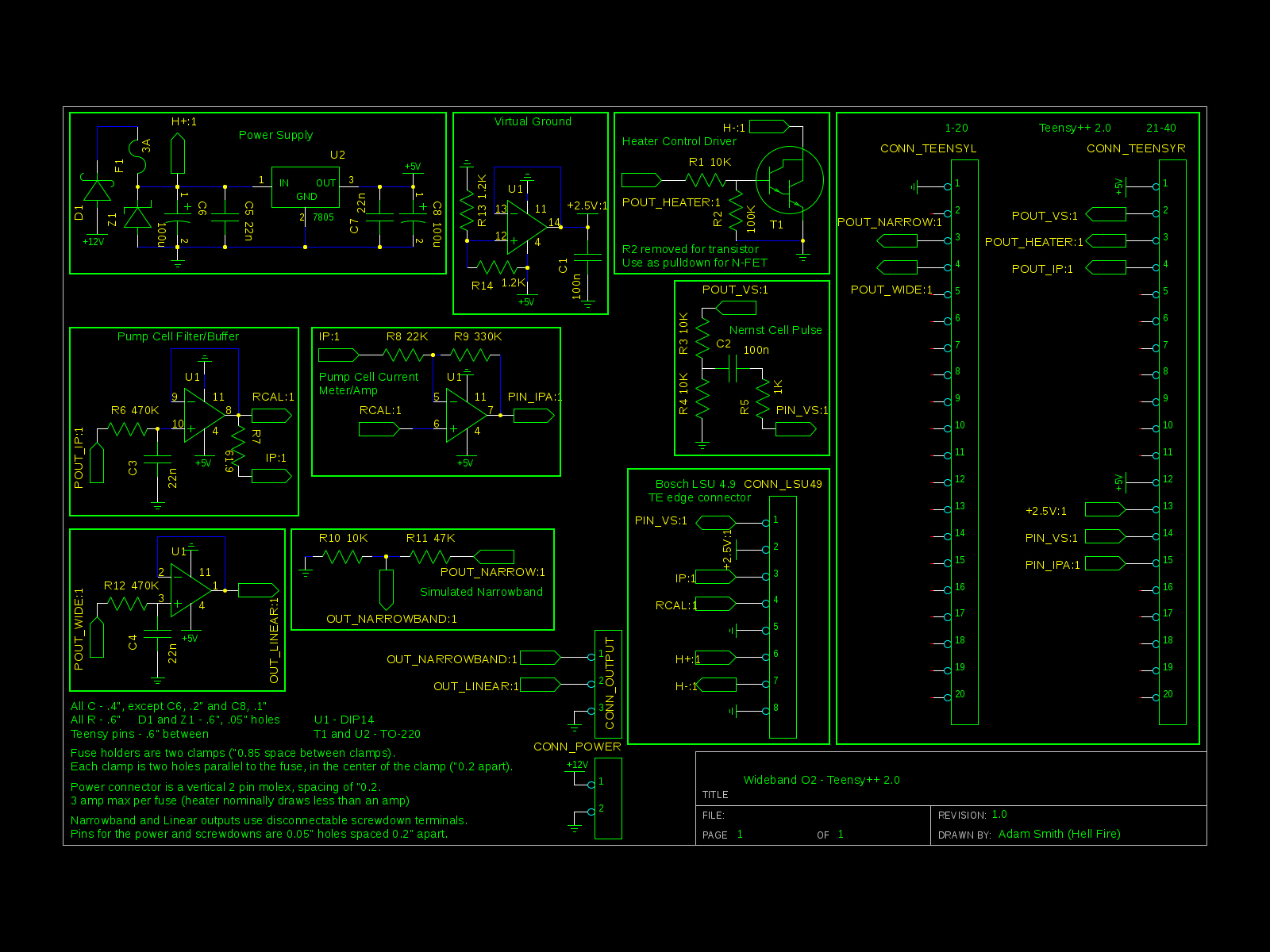Select the U2 7805 regulator symbol
This screenshot has width=1270, height=952.
[x=305, y=187]
